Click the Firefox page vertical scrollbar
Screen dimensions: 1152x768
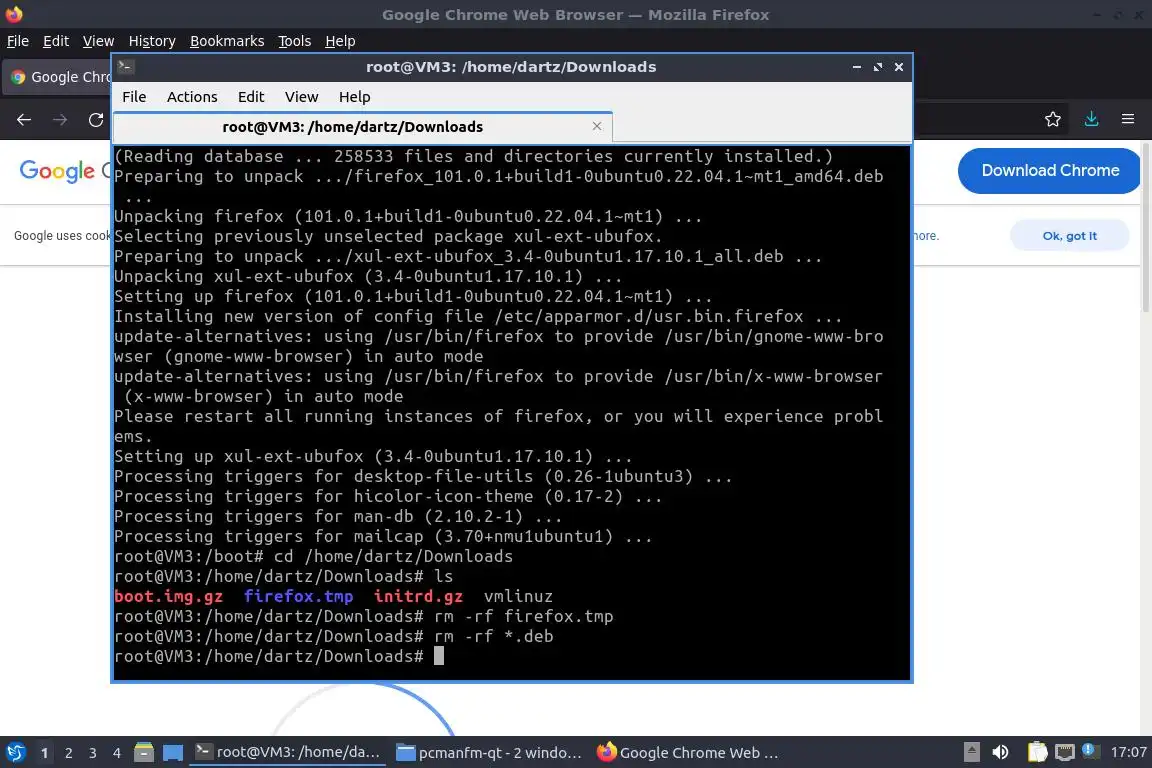point(1146,228)
